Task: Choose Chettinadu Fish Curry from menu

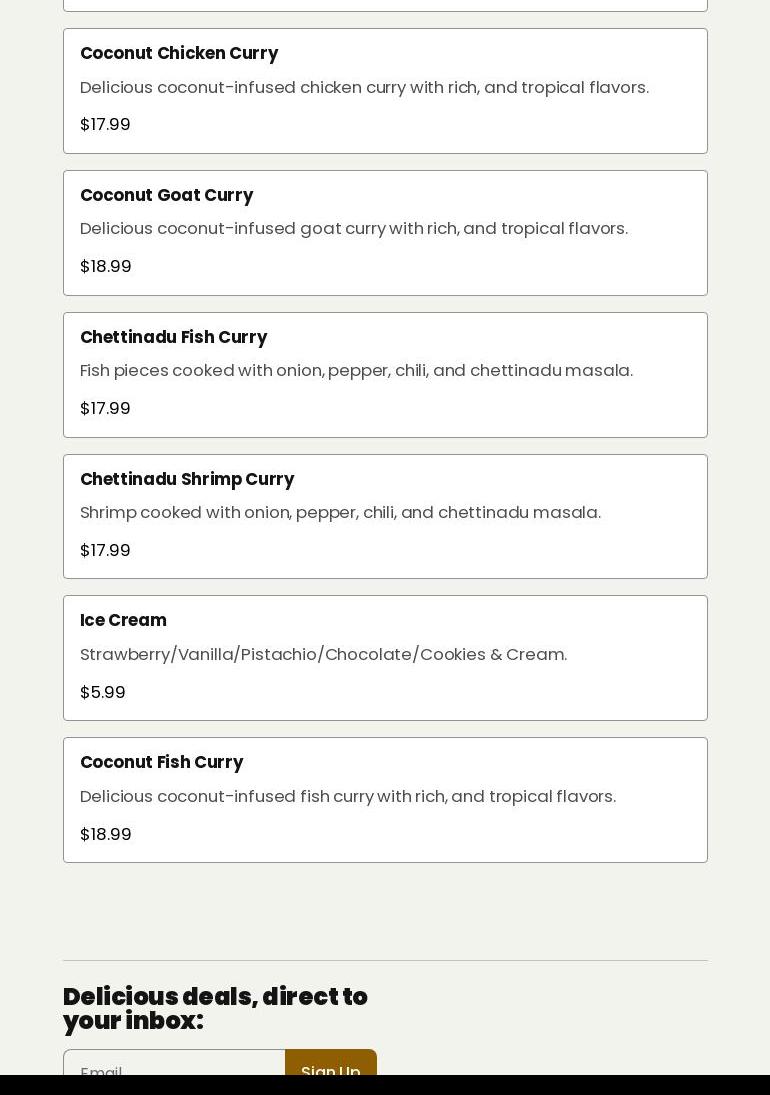Action: click(385, 375)
